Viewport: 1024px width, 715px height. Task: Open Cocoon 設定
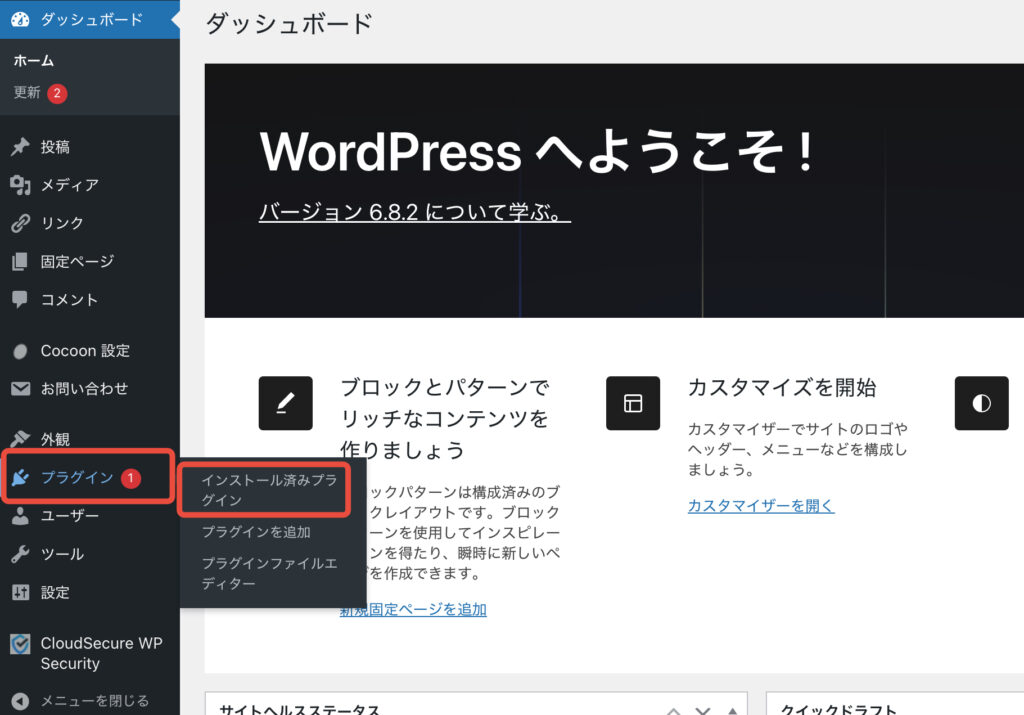tap(89, 351)
